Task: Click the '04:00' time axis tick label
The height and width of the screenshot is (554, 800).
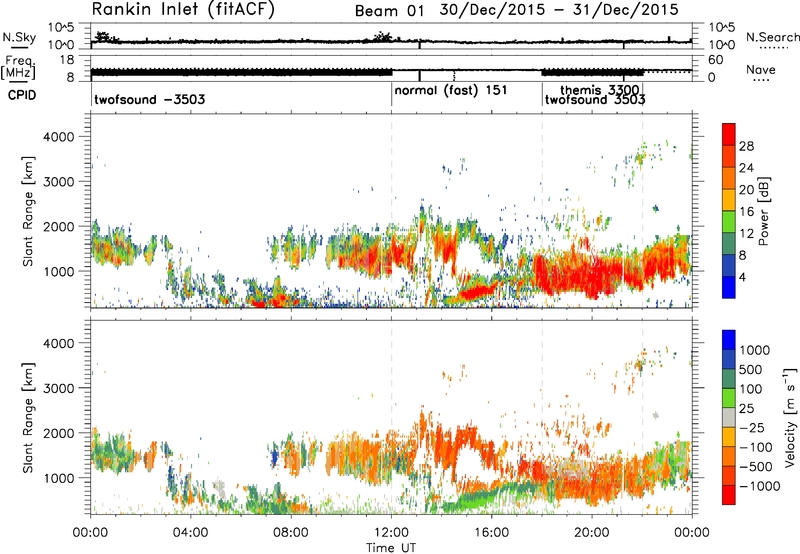Action: click(x=191, y=533)
